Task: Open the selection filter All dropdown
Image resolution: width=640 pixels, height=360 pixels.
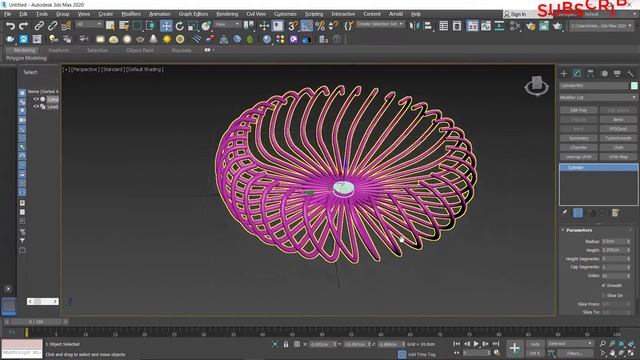Action: point(89,24)
